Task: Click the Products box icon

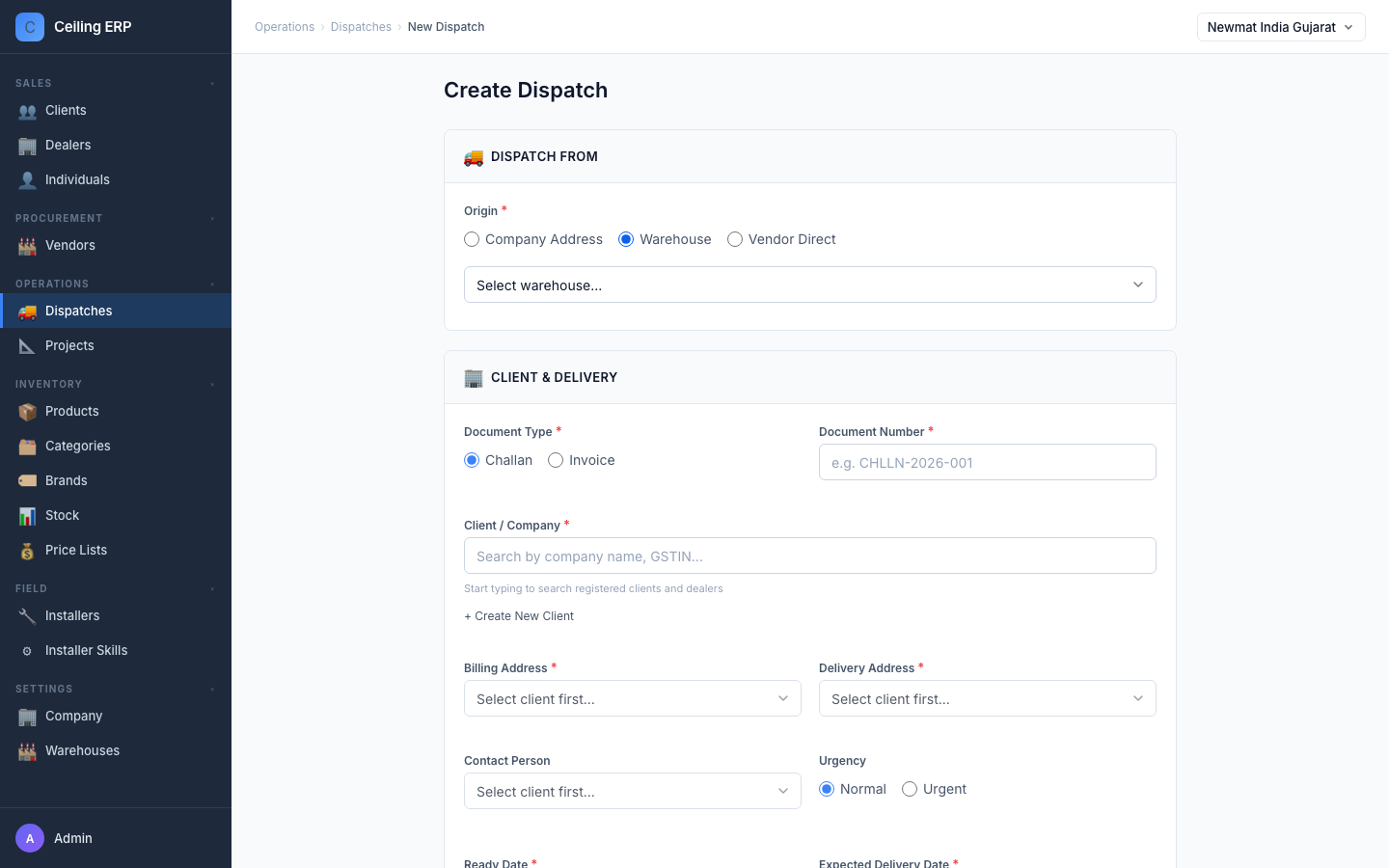Action: [x=27, y=412]
